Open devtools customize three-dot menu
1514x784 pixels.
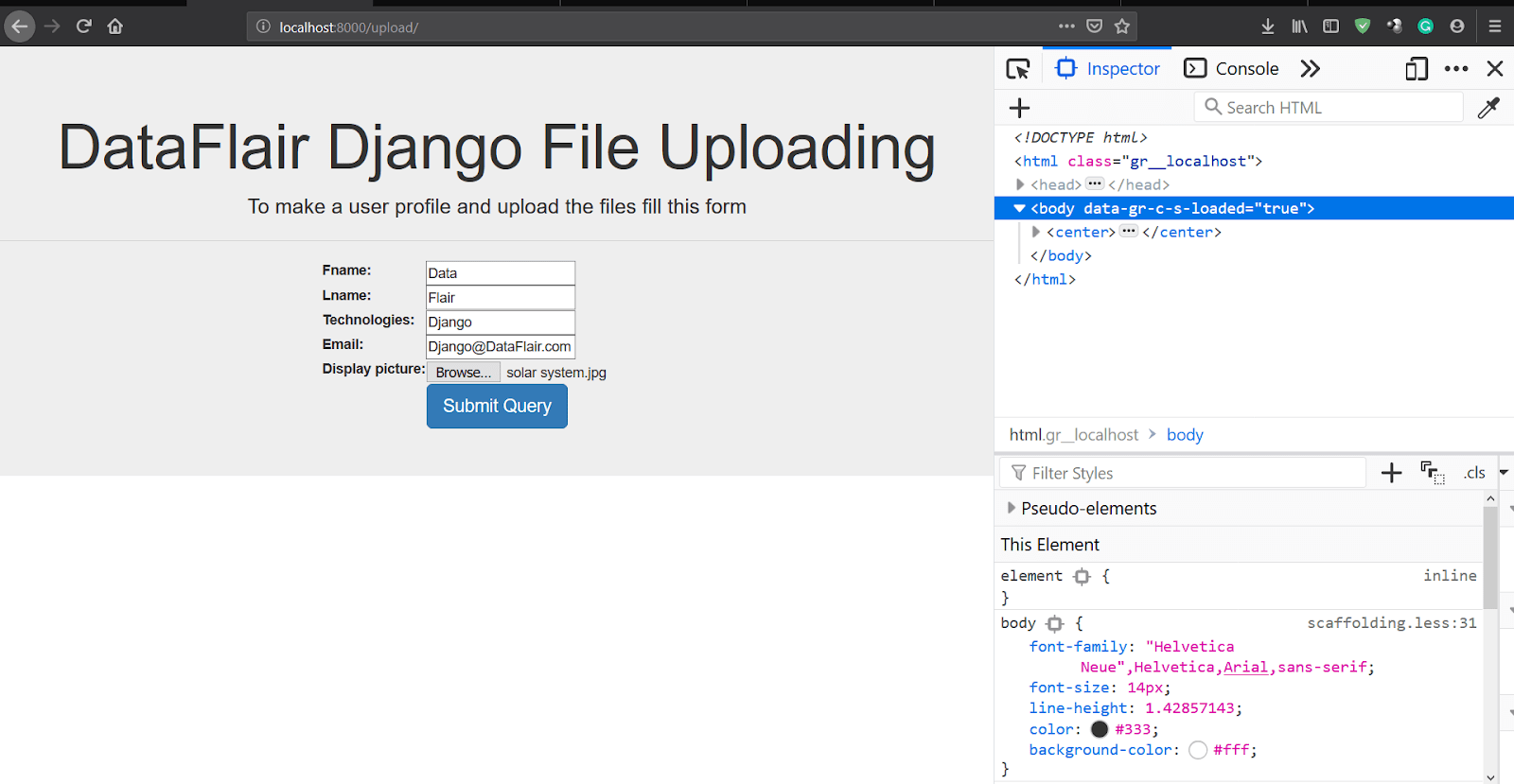pos(1456,69)
